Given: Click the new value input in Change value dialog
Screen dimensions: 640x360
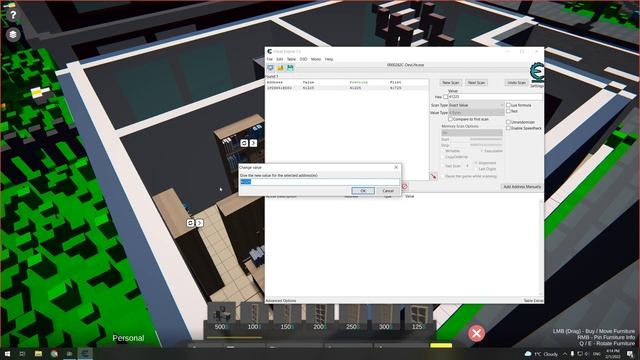Looking at the screenshot, I should click(x=320, y=182).
